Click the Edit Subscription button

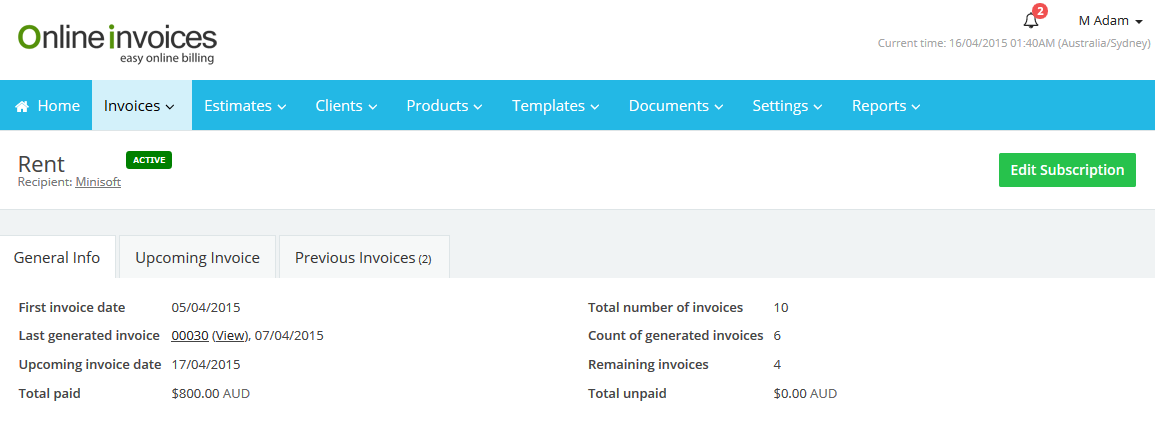click(x=1067, y=170)
